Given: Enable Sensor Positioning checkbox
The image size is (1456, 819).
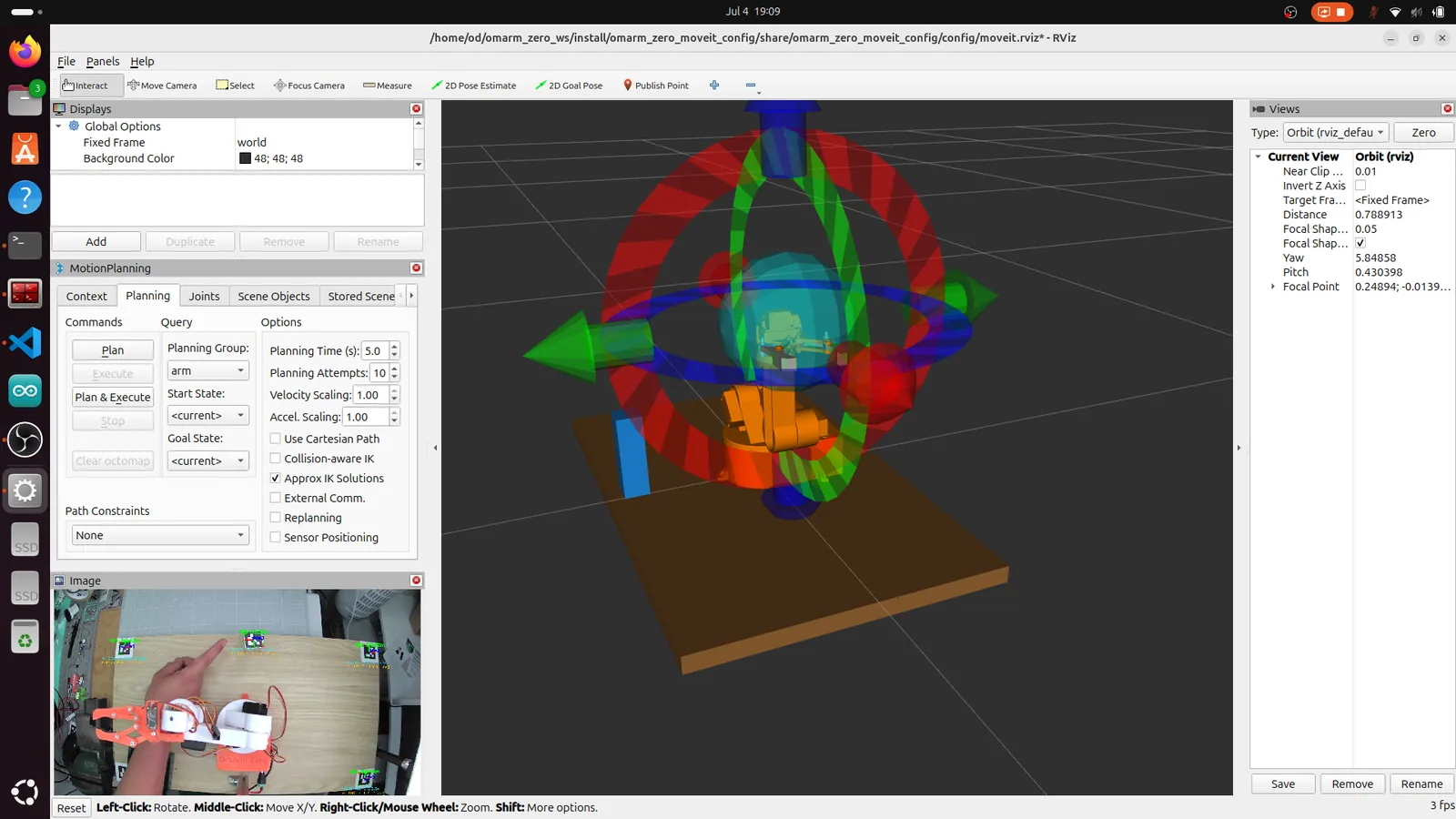Looking at the screenshot, I should (x=275, y=537).
